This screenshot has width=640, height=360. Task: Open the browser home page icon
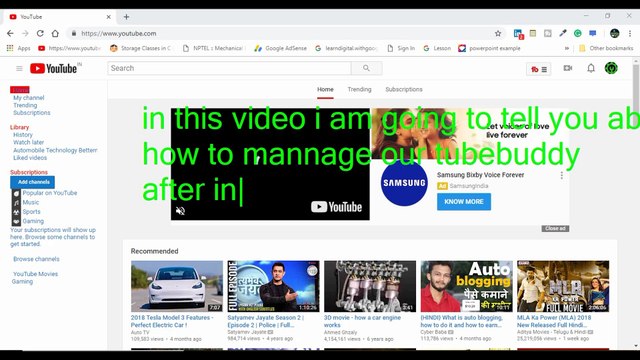pyautogui.click(x=55, y=33)
